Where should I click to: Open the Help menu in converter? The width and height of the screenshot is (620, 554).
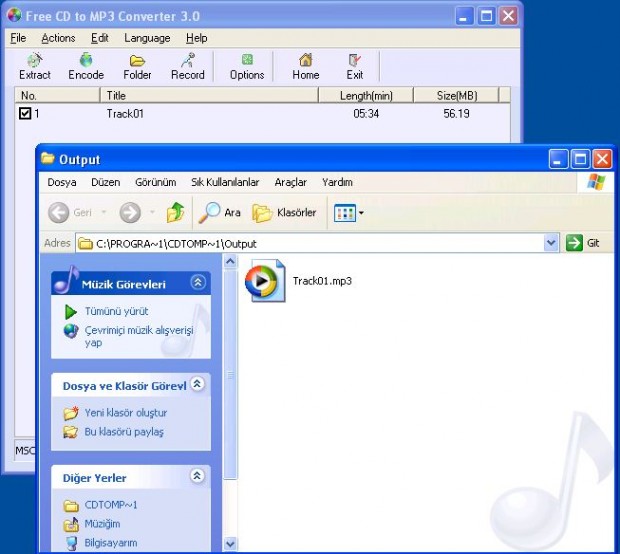click(x=197, y=38)
